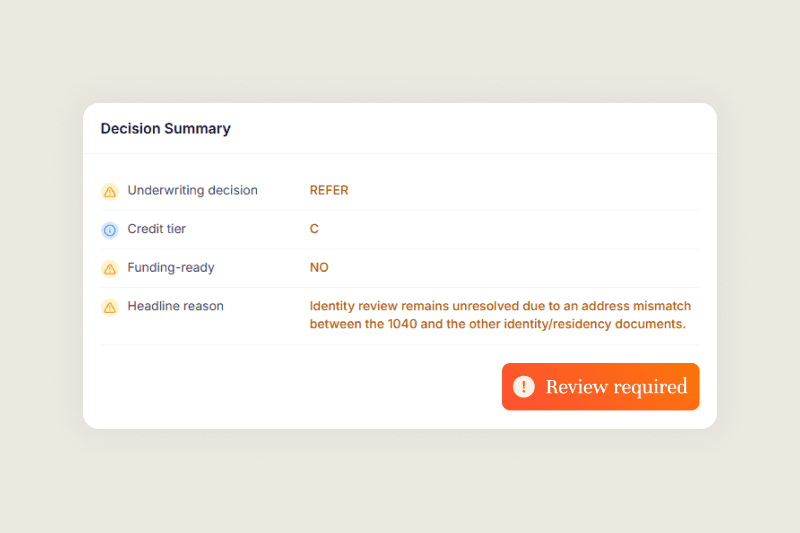800x533 pixels.
Task: Select the Funding-ready NO value
Action: 319,268
